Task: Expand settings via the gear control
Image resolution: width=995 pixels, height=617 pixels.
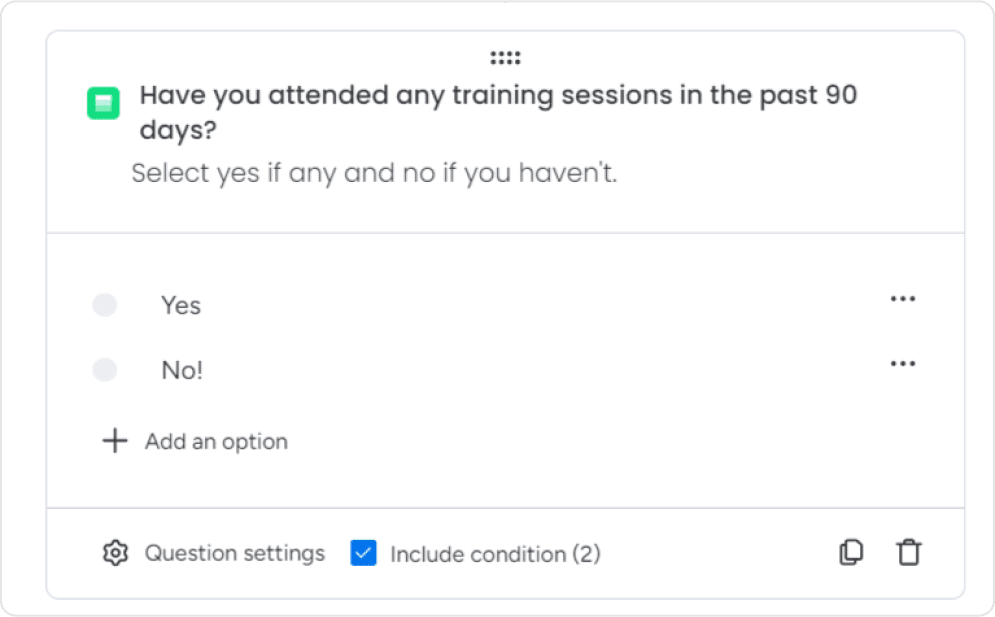Action: coord(116,552)
